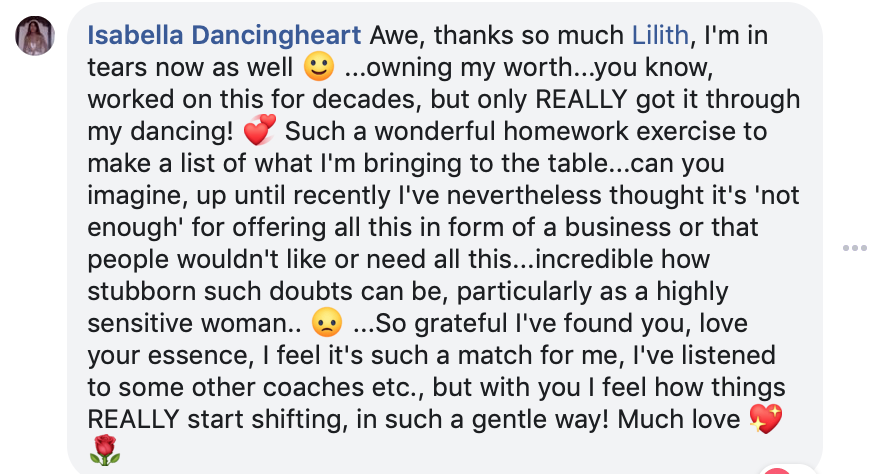876x474 pixels.
Task: Open Isabella Dancingheart's profile name link
Action: 224,36
